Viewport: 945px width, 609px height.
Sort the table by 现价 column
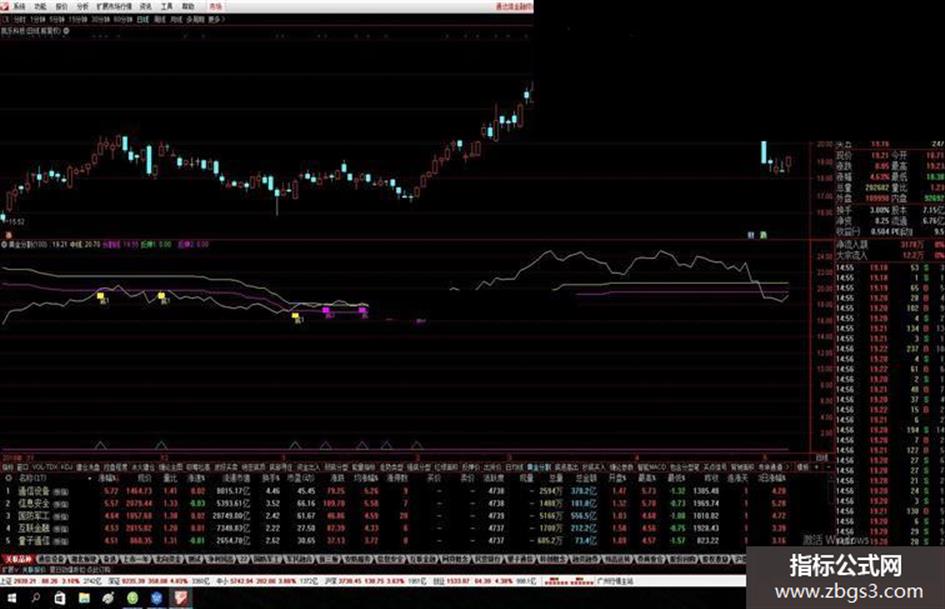(x=144, y=478)
